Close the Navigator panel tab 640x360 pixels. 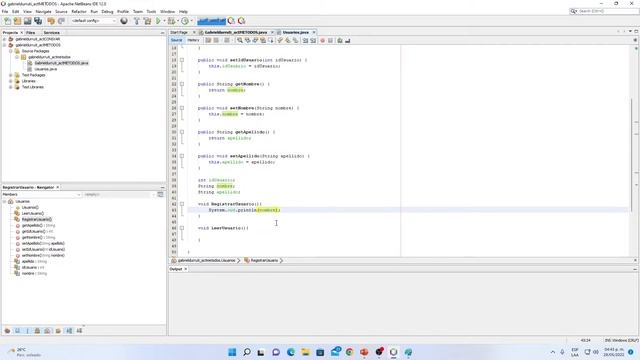[x=58, y=187]
